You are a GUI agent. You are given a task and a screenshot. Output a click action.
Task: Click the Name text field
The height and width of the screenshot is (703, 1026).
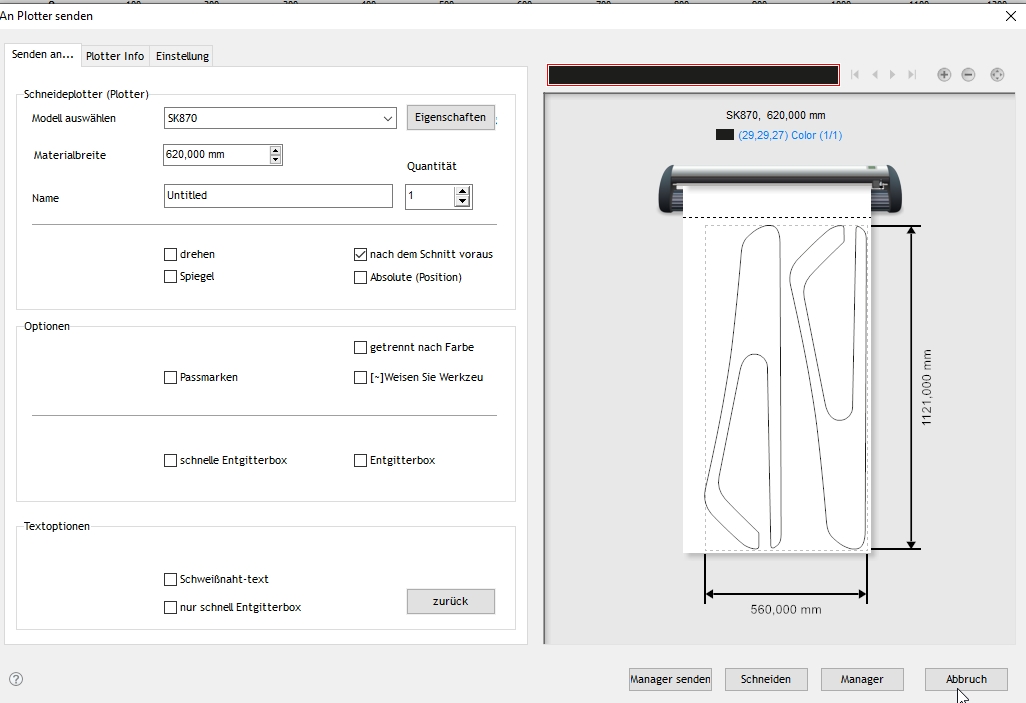click(278, 196)
